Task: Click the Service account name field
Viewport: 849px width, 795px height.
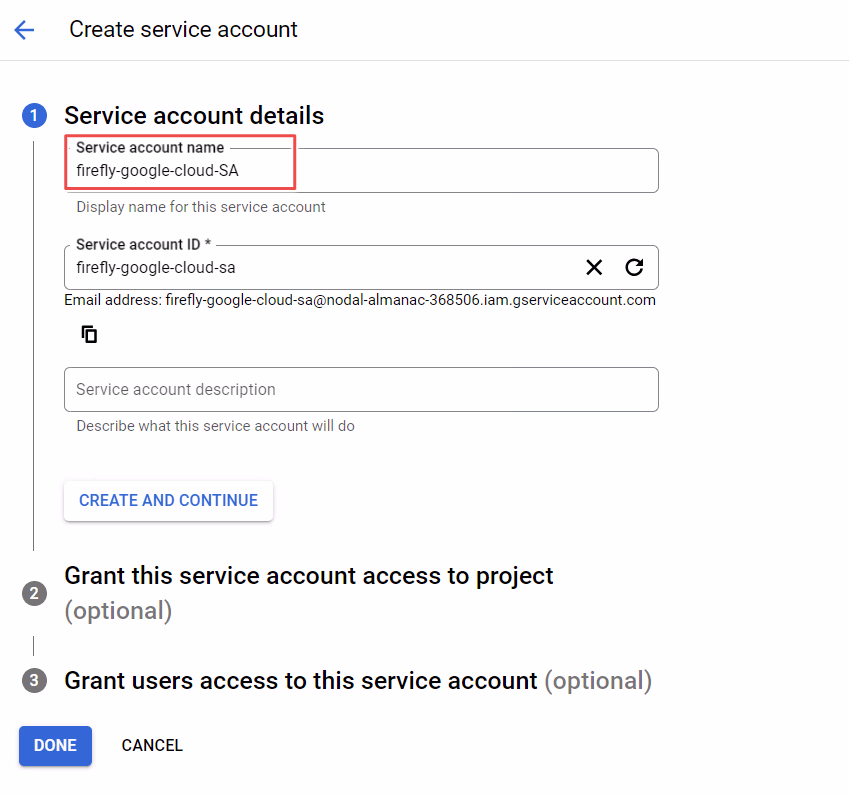Action: tap(361, 170)
